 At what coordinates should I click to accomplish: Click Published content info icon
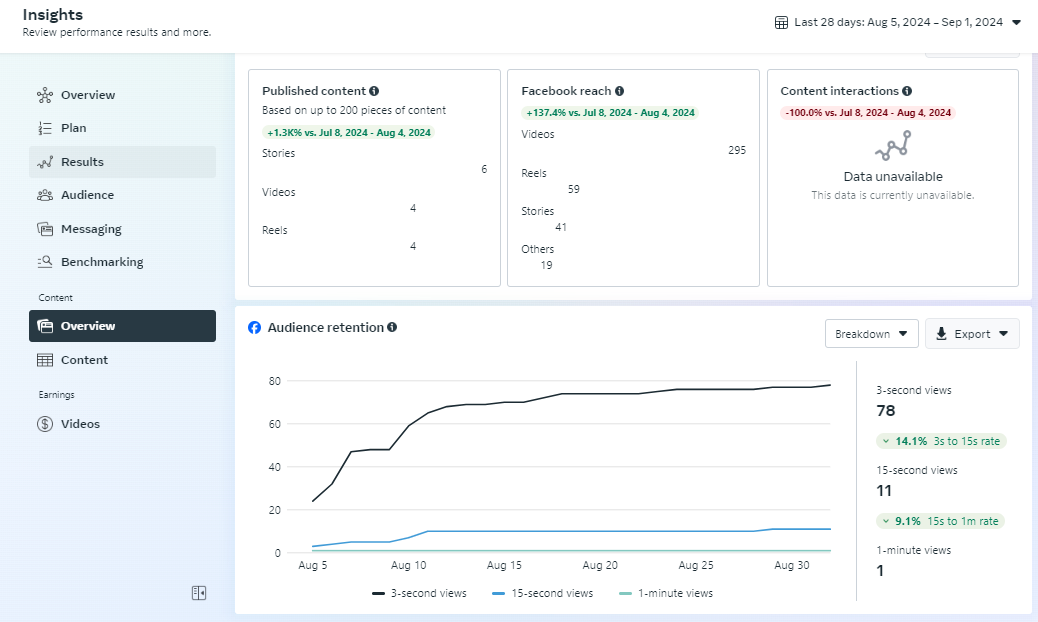(x=374, y=91)
